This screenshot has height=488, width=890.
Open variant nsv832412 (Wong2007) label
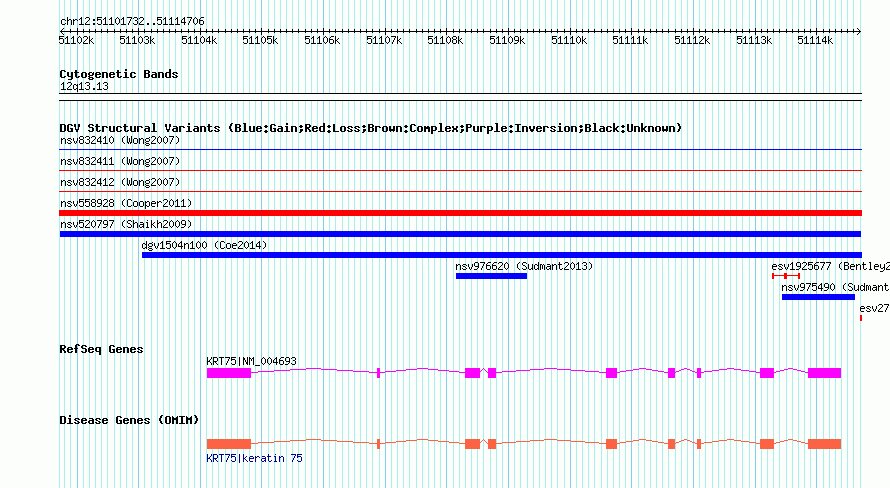pos(120,183)
